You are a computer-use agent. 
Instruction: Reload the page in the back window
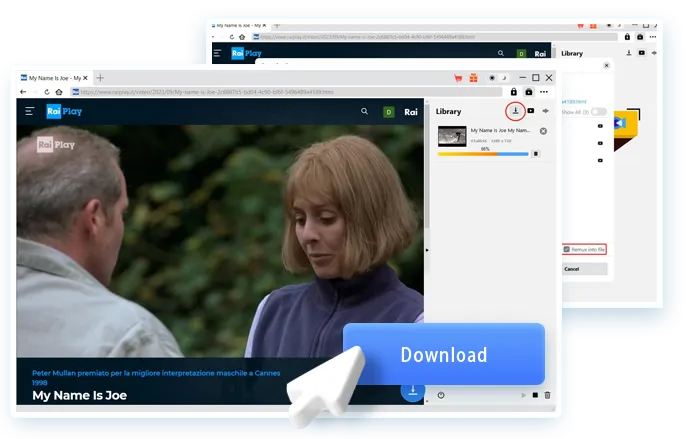pos(231,37)
